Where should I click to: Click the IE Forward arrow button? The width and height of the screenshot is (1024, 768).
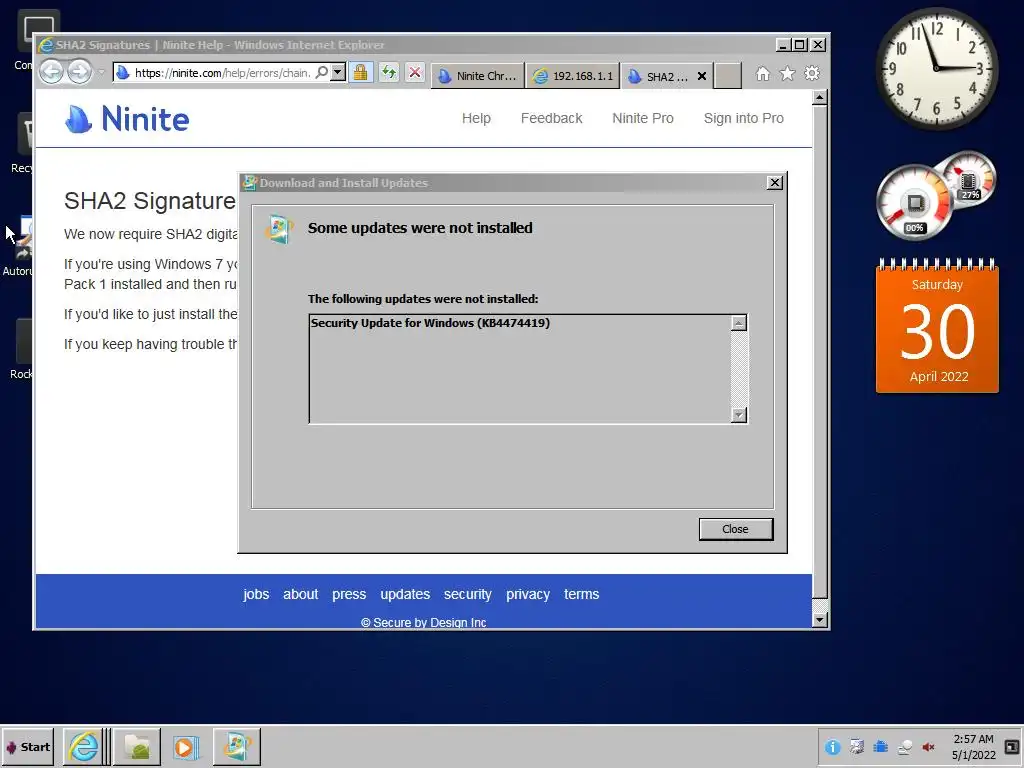(x=80, y=72)
